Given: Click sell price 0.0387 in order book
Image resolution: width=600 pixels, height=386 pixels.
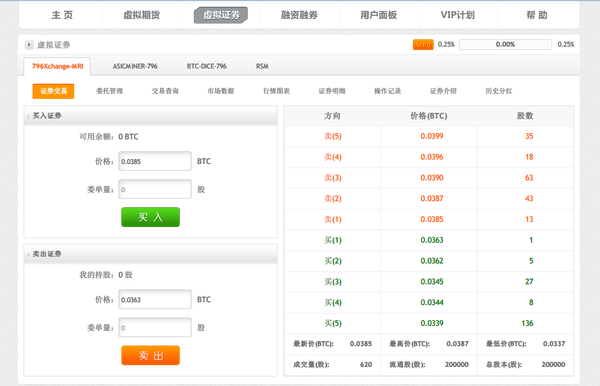Looking at the screenshot, I should 432,199.
